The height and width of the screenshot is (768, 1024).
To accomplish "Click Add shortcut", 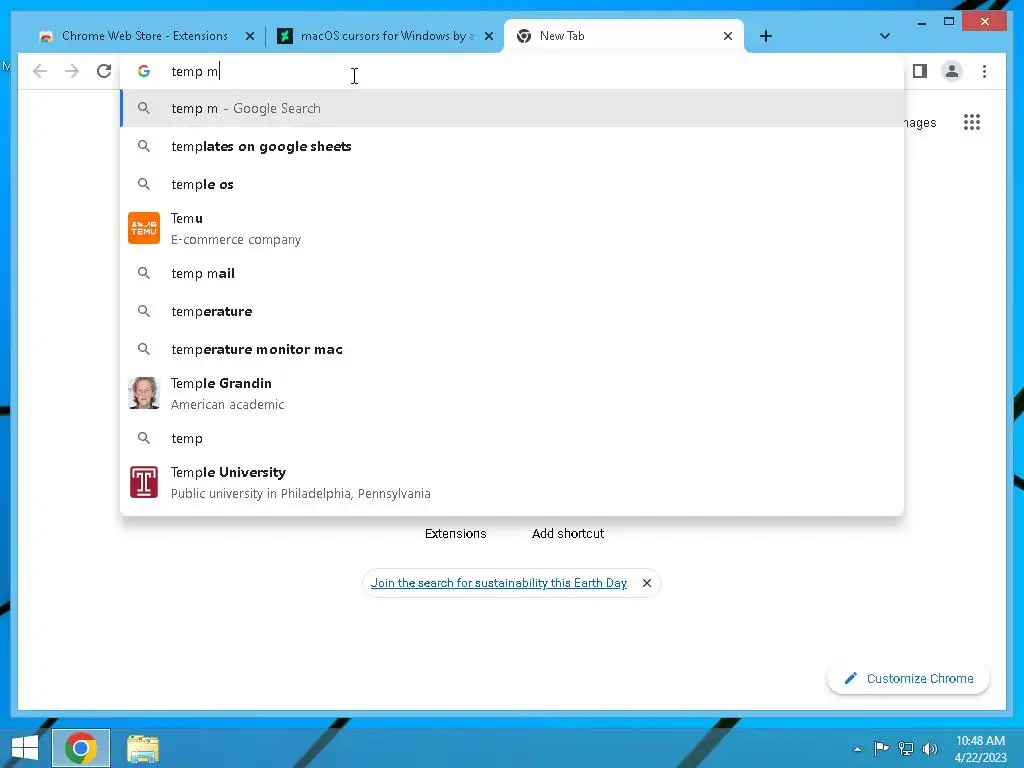I will (x=568, y=534).
